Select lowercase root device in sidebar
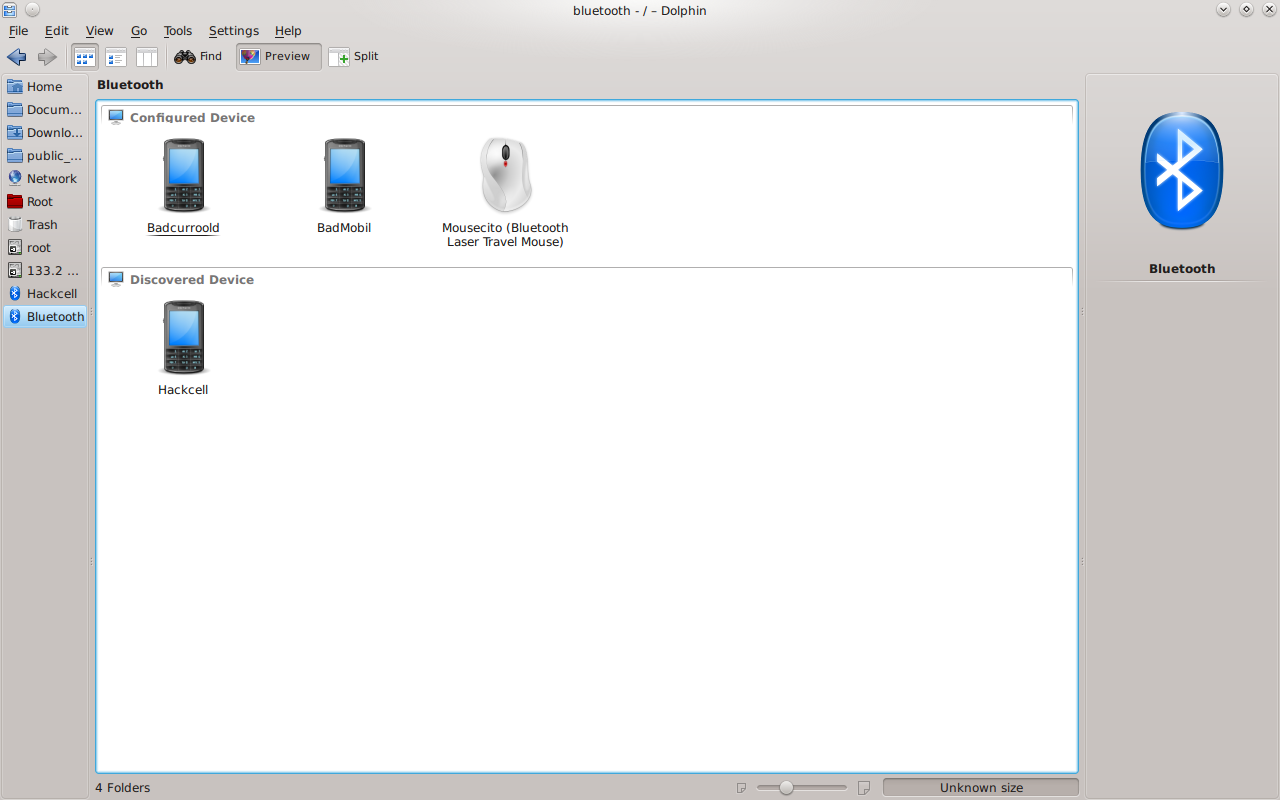Viewport: 1280px width, 800px height. tap(45, 248)
